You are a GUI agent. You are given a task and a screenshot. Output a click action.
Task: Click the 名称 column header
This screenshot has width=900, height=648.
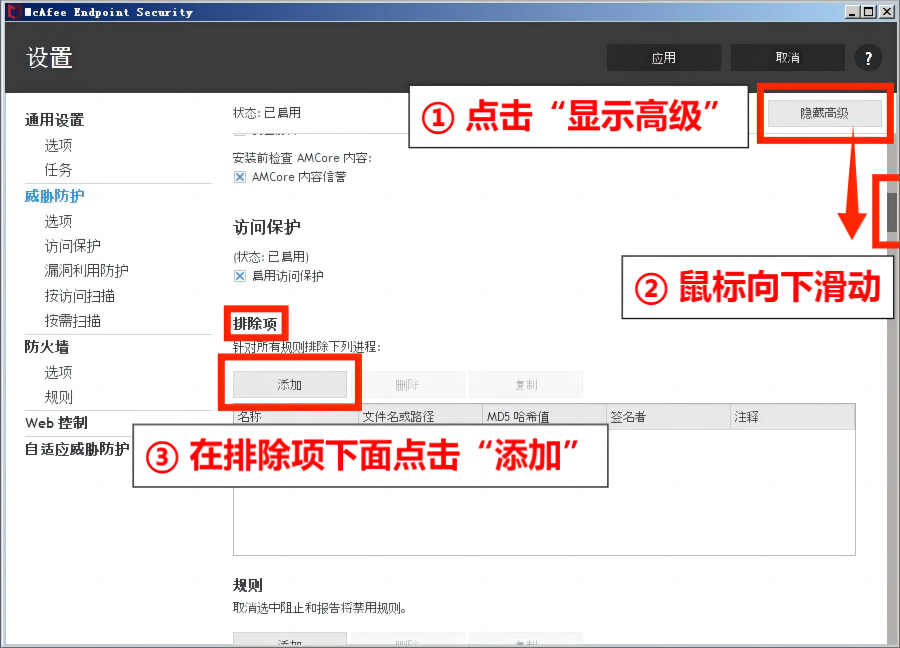tap(296, 417)
